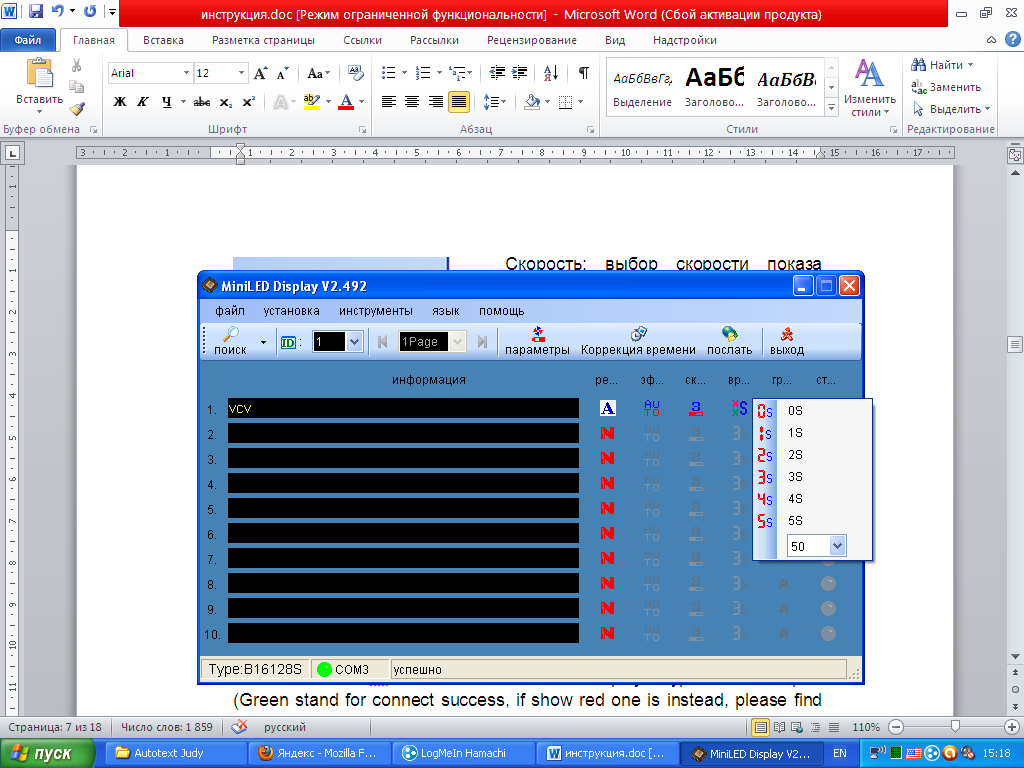Click the zoom slider handle
This screenshot has width=1024, height=768.
[955, 726]
